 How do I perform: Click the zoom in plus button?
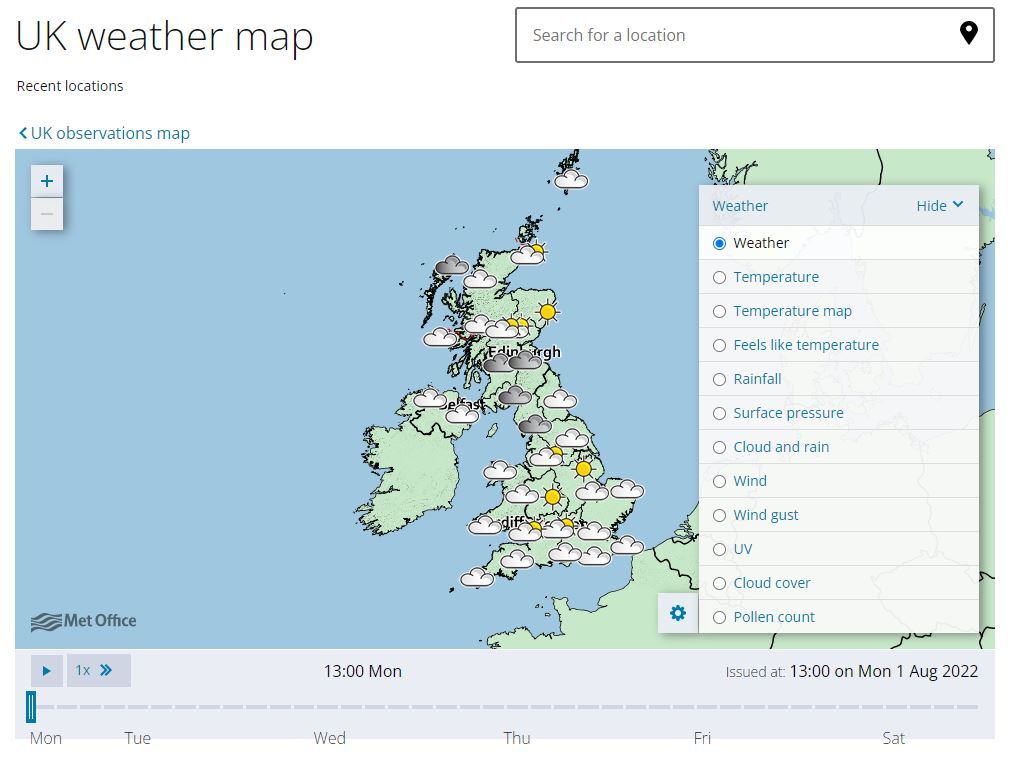(47, 181)
